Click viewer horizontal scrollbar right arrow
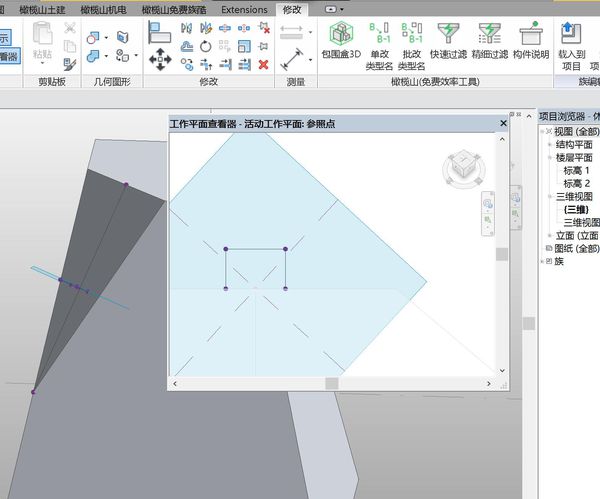 (488, 383)
